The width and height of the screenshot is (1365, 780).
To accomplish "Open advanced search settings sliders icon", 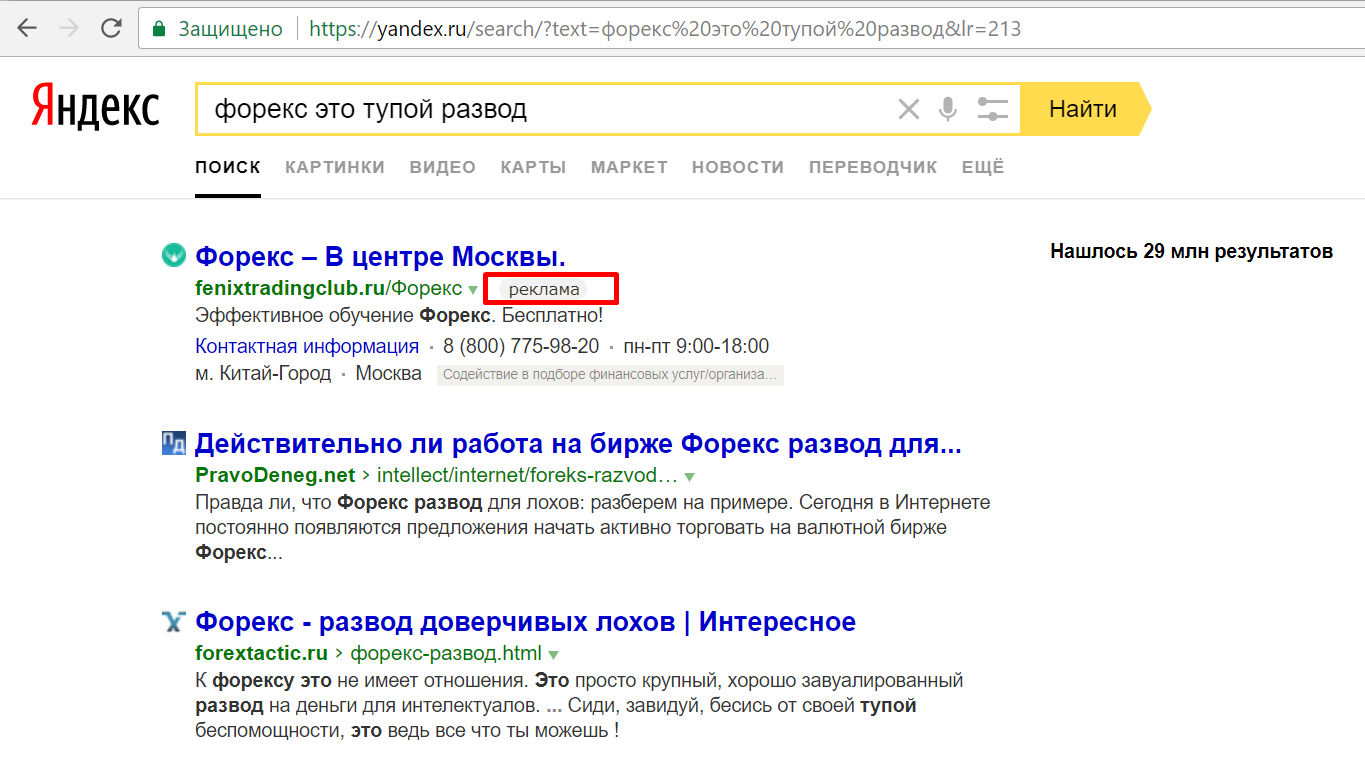I will pos(992,109).
